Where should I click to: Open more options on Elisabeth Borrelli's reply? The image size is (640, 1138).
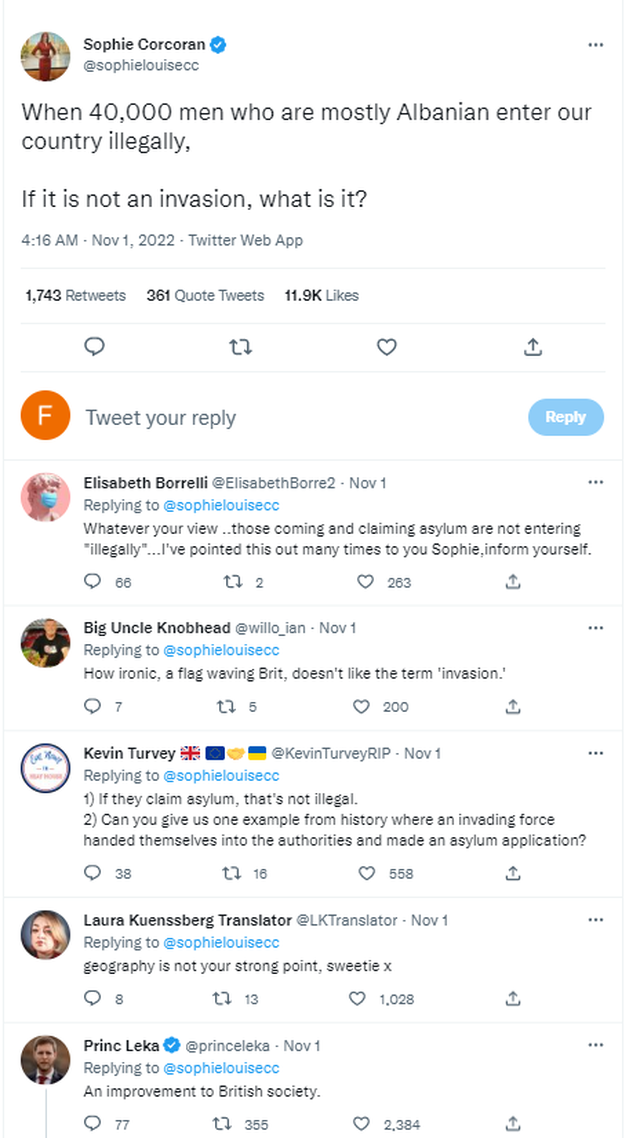point(596,482)
